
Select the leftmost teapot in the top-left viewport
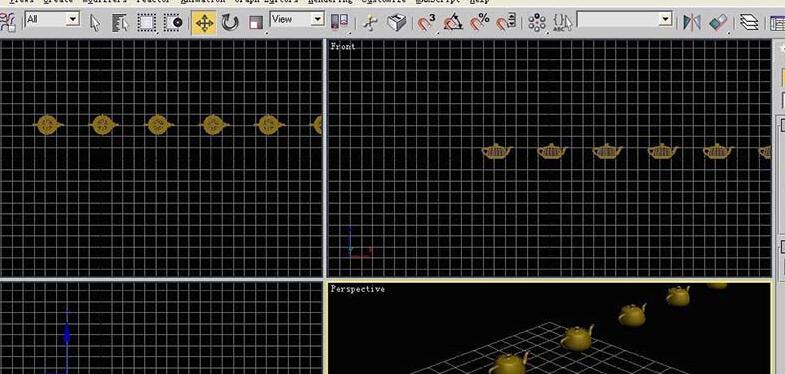pos(48,125)
